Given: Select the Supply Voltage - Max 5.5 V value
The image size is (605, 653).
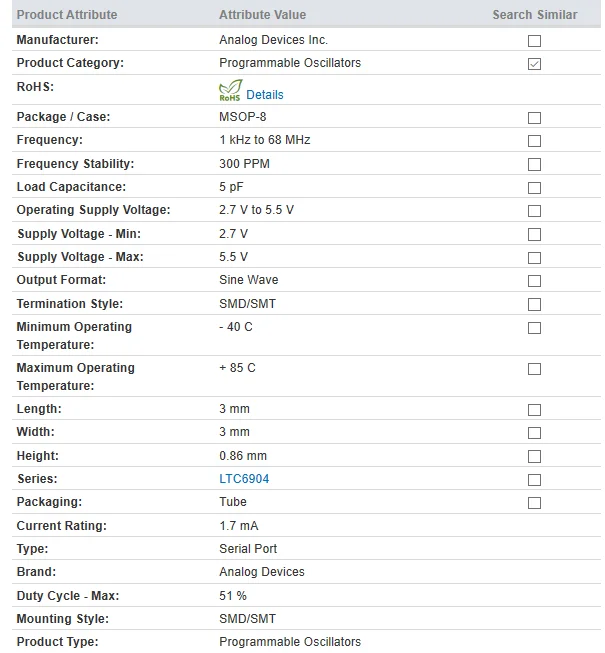Looking at the screenshot, I should 234,257.
